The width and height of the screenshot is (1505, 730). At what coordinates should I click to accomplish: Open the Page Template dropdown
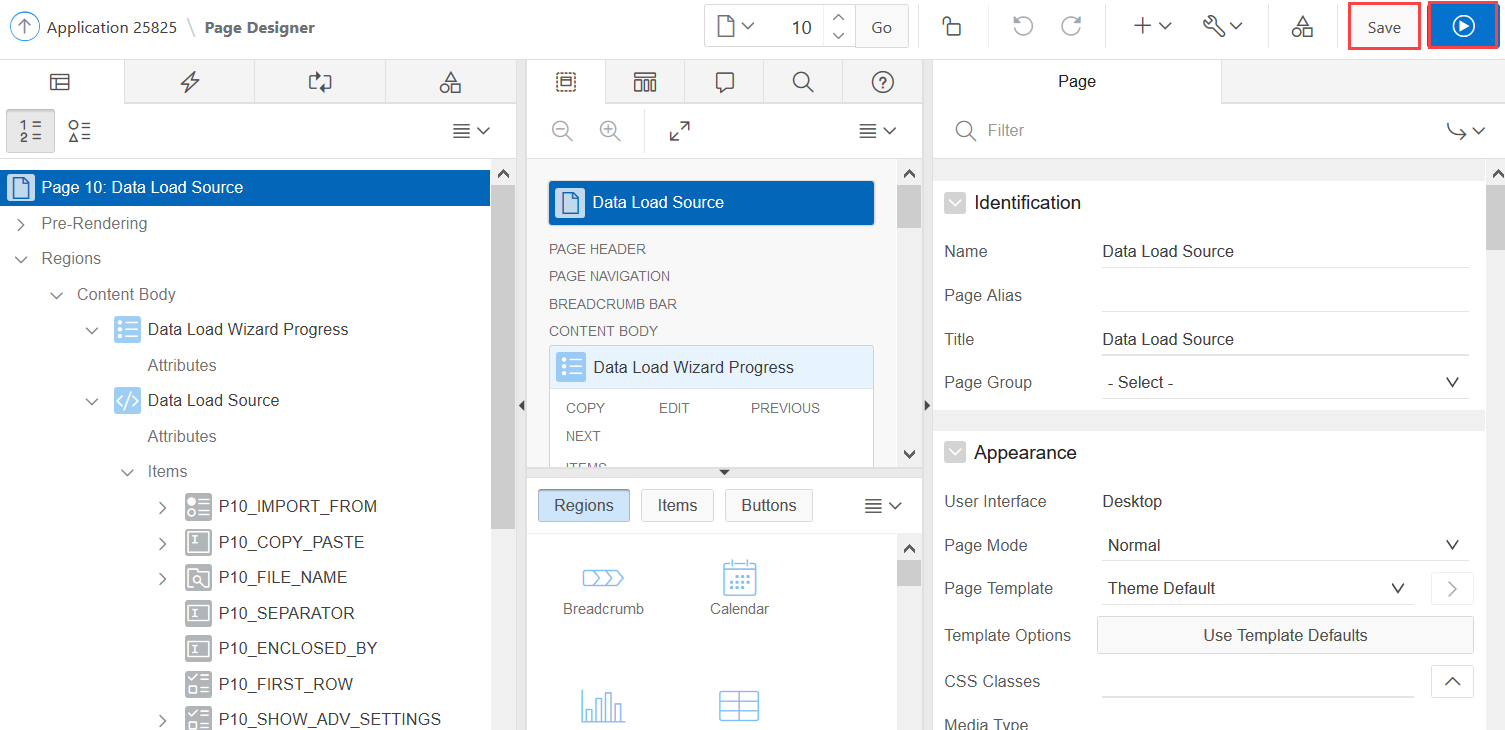(x=1258, y=588)
